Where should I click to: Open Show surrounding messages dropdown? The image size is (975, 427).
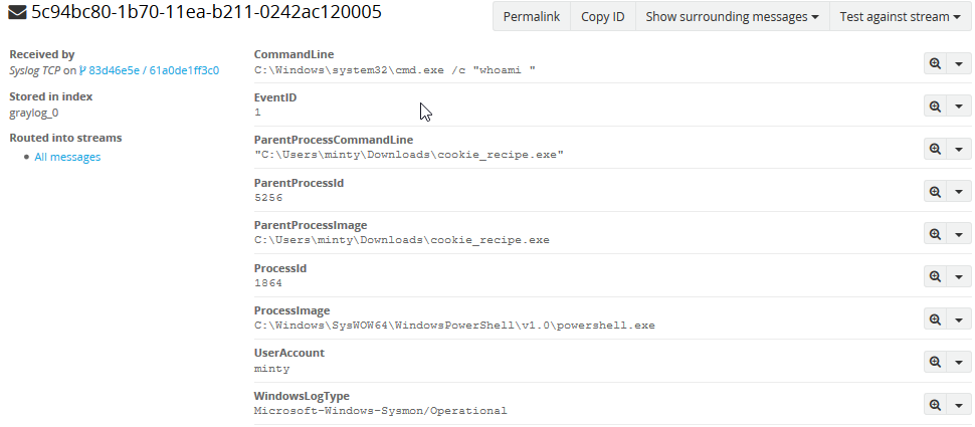733,17
